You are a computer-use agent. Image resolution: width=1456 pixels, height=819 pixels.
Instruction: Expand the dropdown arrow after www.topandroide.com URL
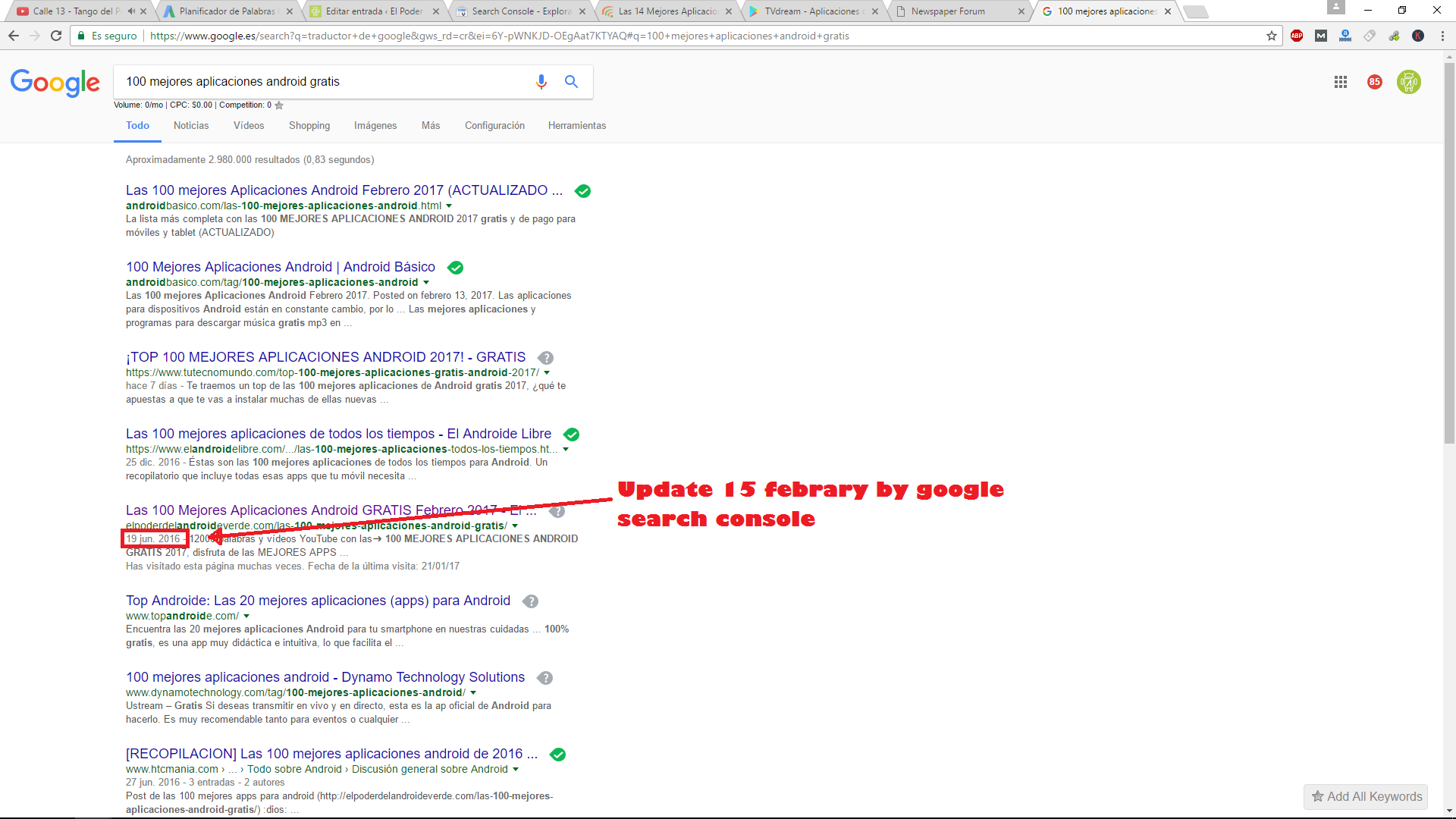click(246, 617)
